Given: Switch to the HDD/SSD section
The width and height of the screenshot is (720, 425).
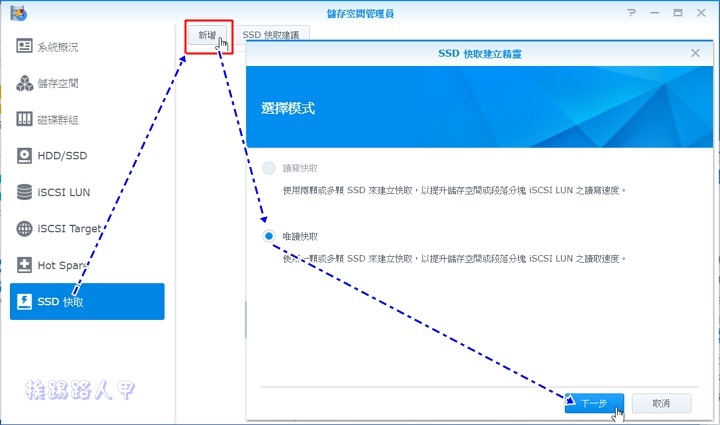Looking at the screenshot, I should (87, 156).
